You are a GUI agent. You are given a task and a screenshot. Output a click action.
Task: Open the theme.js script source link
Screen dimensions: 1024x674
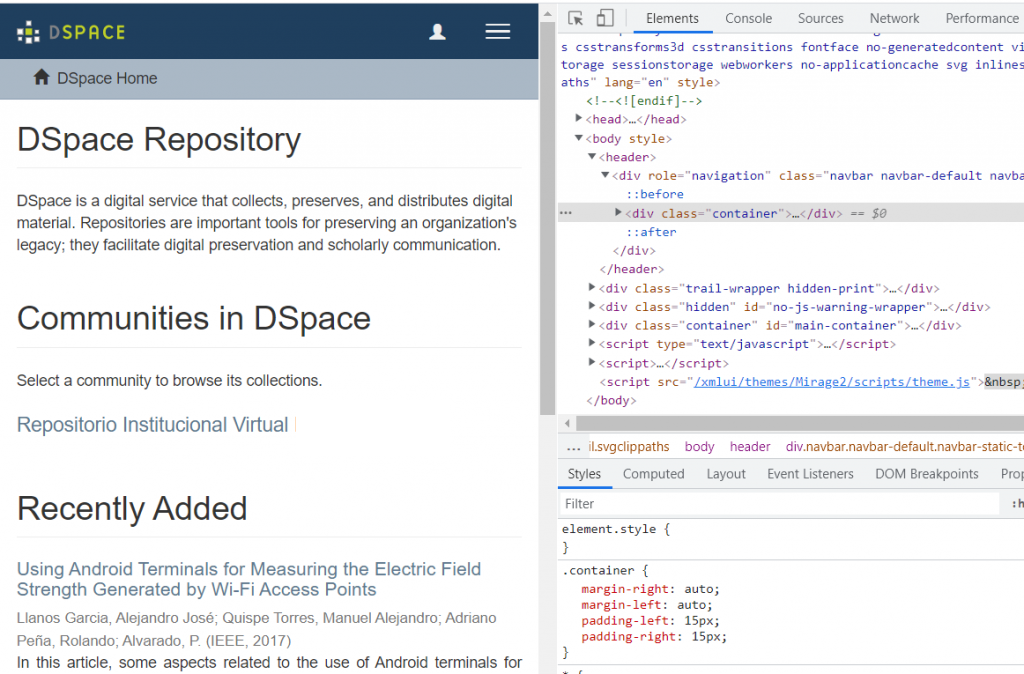831,382
